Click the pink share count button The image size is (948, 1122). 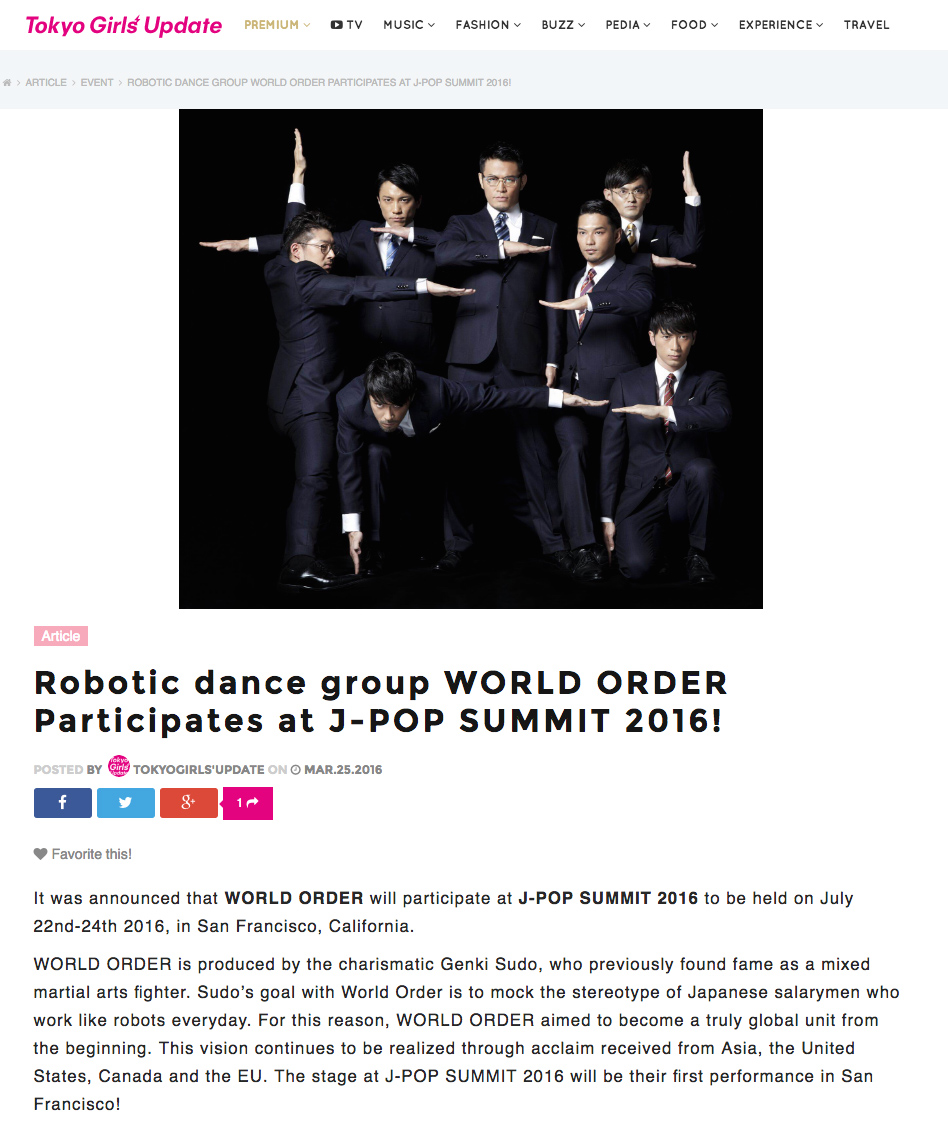248,803
